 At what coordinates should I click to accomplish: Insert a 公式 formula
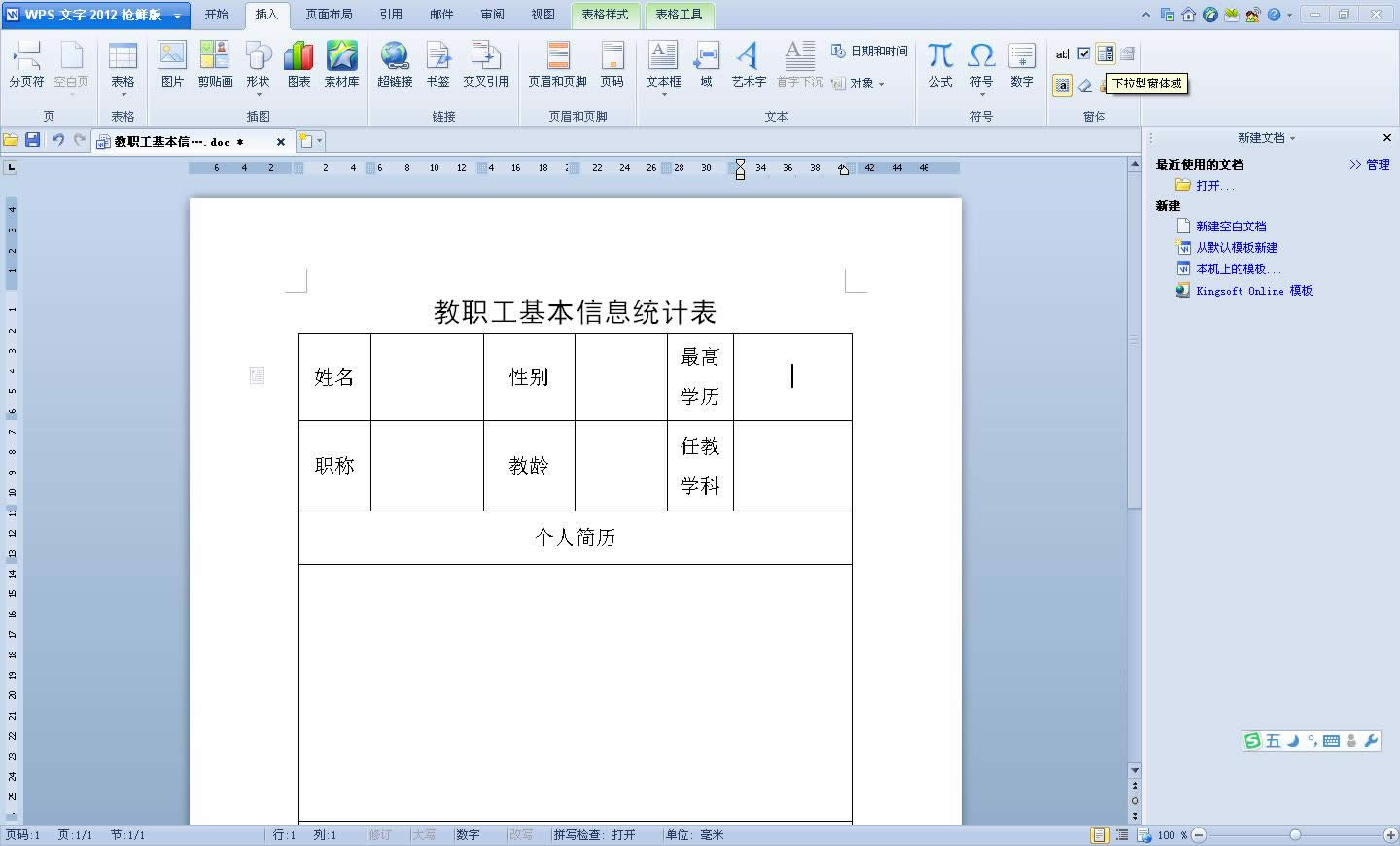click(x=940, y=65)
